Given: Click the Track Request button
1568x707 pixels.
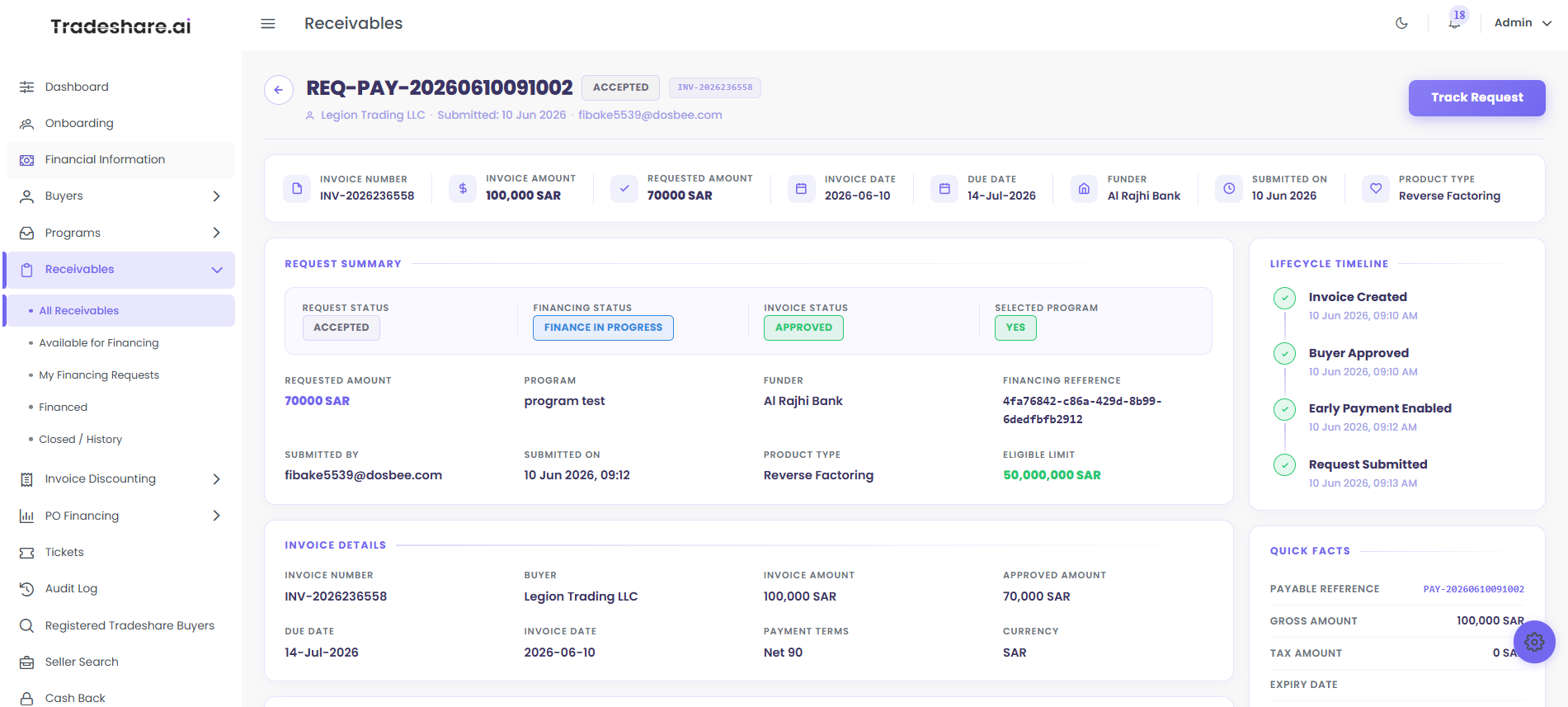Looking at the screenshot, I should click(x=1476, y=97).
